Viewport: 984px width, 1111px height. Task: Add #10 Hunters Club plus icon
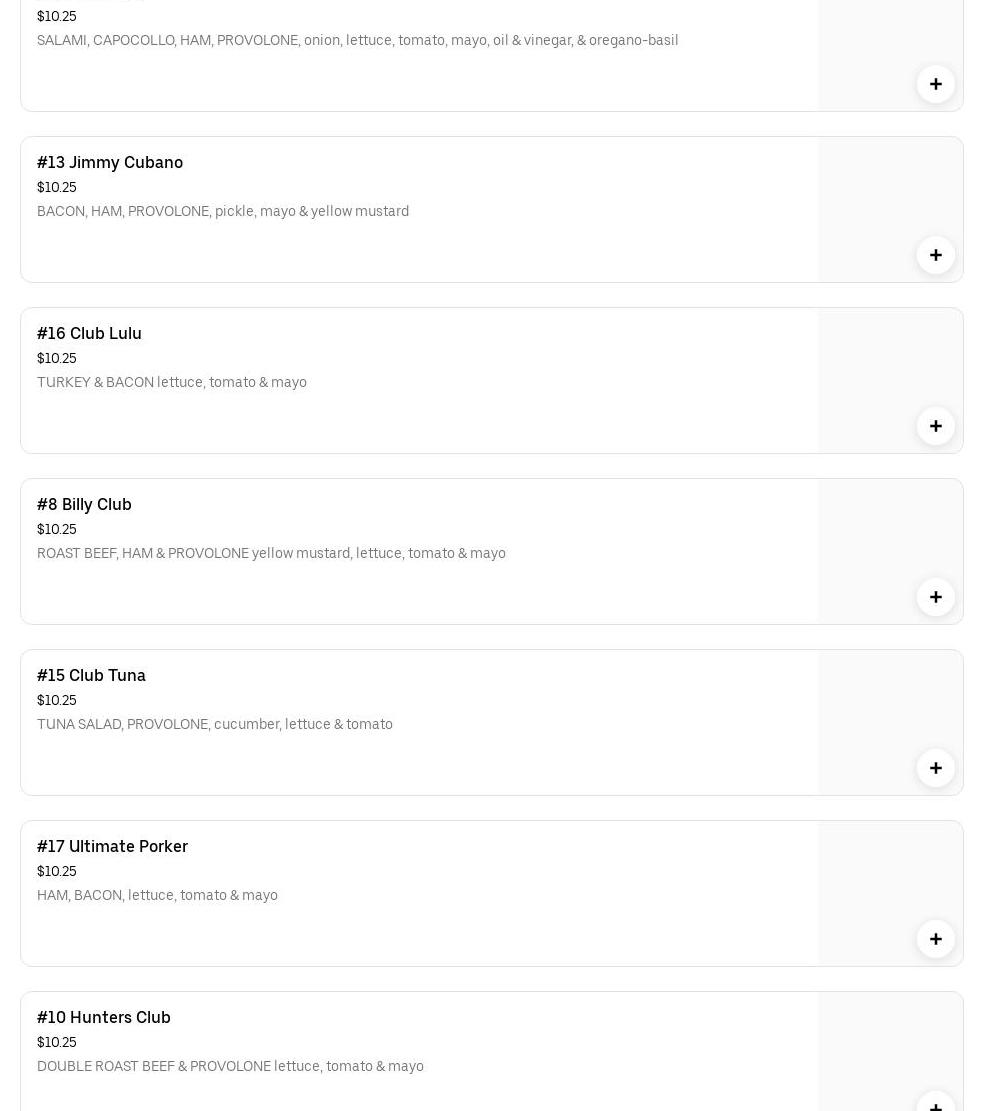tap(935, 1103)
